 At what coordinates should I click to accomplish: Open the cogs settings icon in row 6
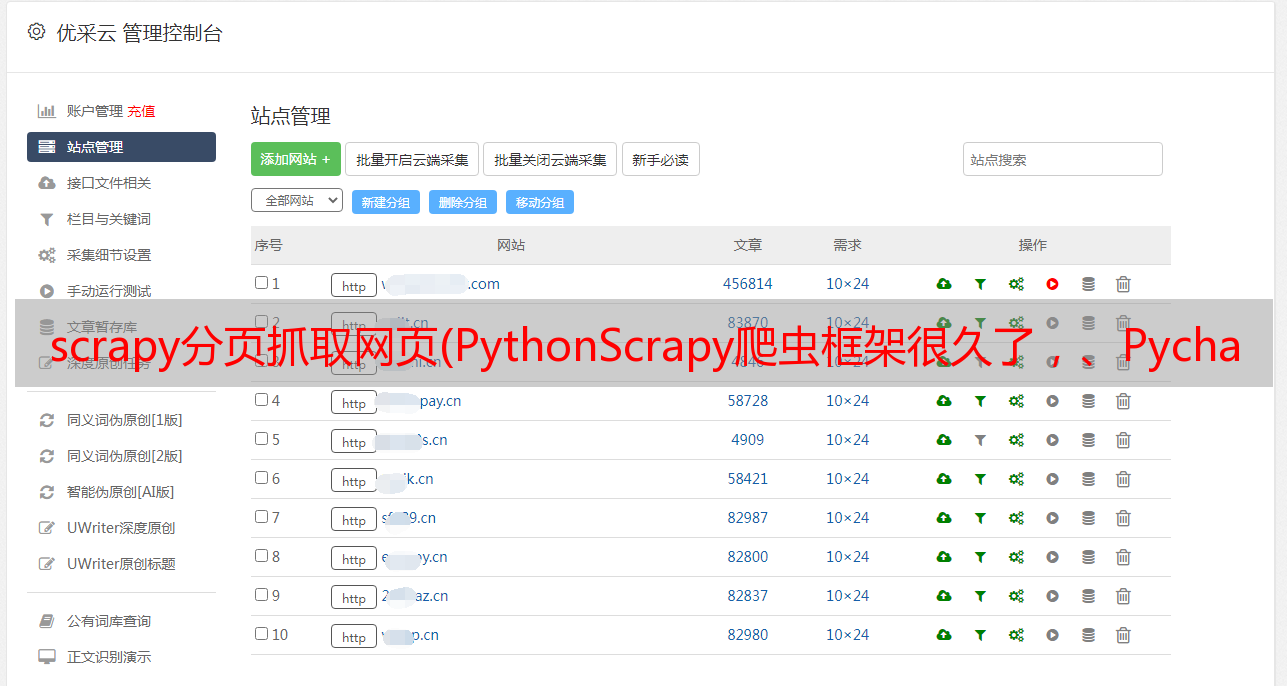coord(1016,479)
